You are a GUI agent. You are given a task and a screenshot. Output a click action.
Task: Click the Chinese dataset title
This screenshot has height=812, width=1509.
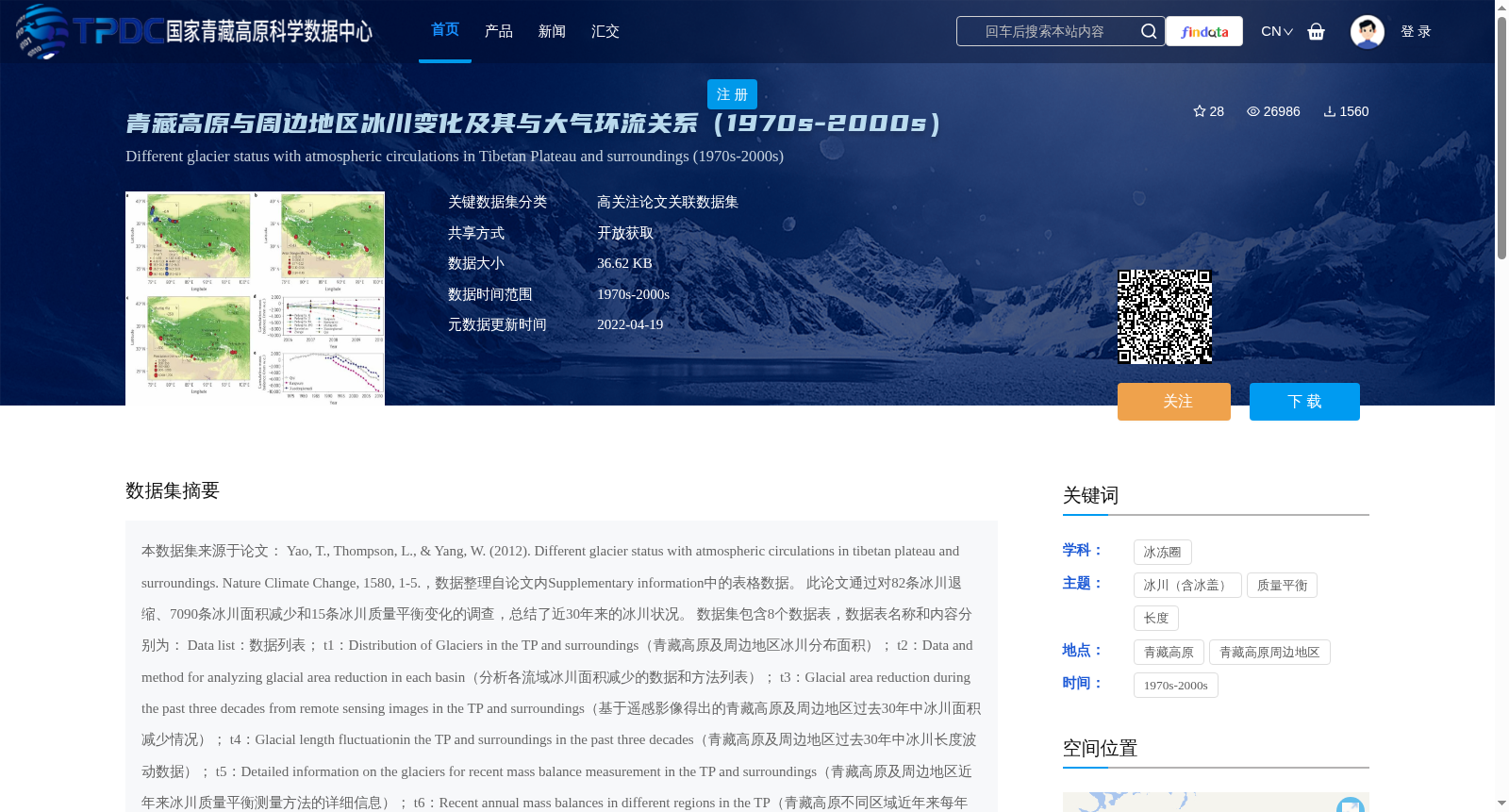[534, 124]
